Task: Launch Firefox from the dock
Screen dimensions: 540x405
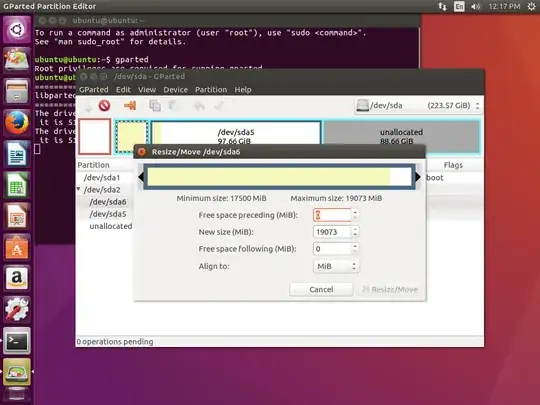Action: [17, 123]
